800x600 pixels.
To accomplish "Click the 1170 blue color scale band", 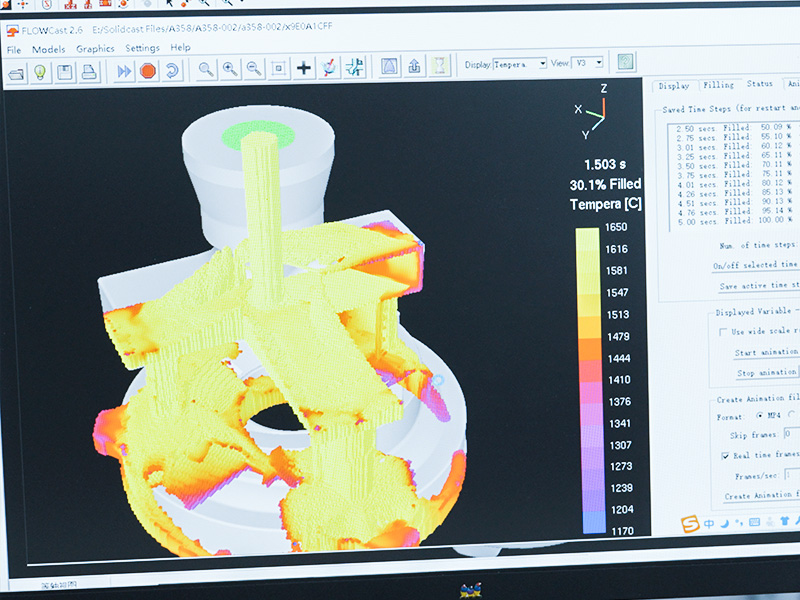I will click(x=594, y=523).
